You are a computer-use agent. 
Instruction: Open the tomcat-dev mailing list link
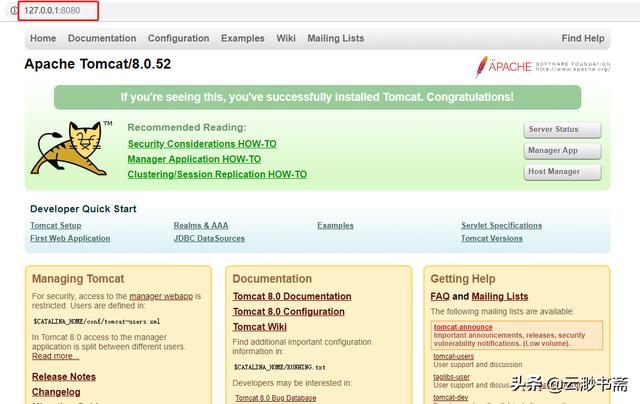(x=451, y=397)
